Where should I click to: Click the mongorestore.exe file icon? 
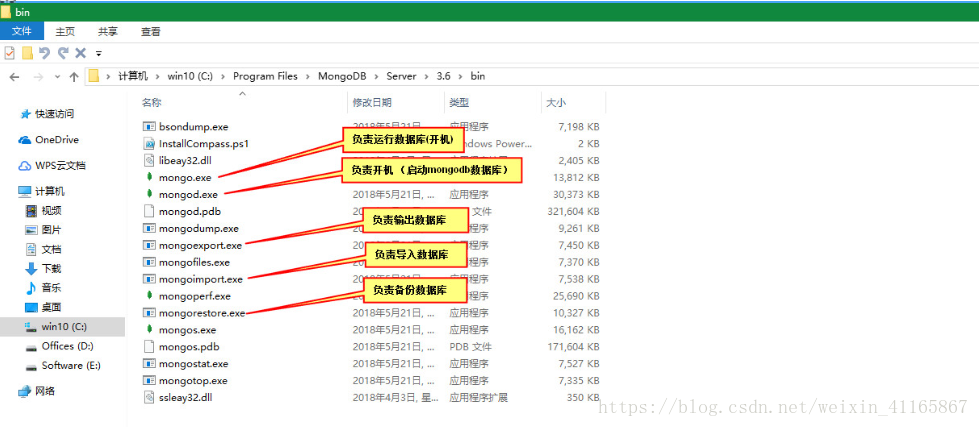pos(149,313)
